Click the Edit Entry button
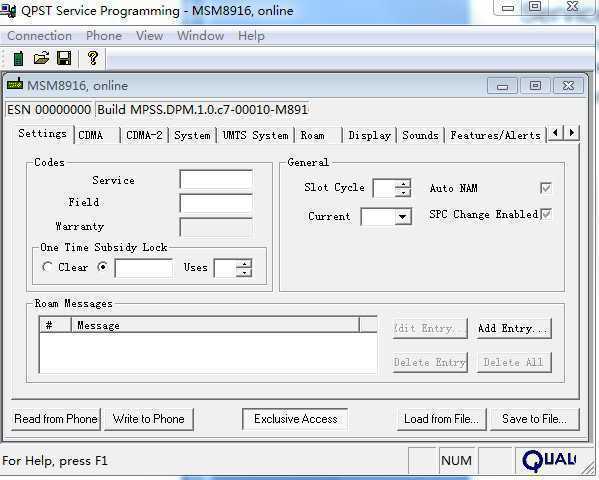Screen dimensions: 599x480 pyautogui.click(x=430, y=328)
